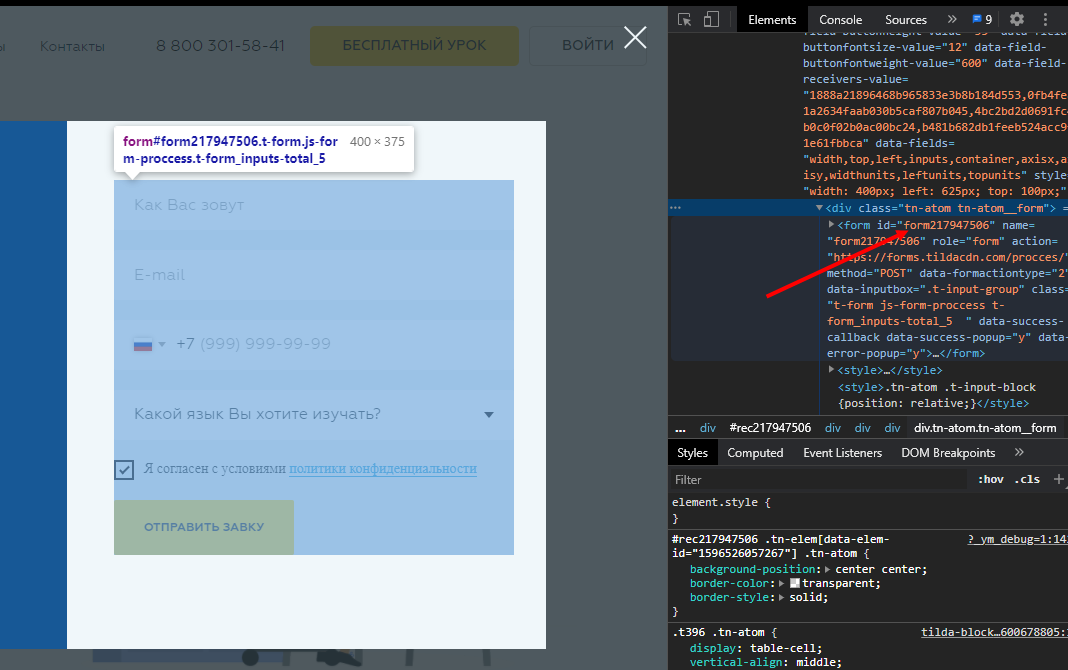Open the phone country flag selector
This screenshot has width=1068, height=670.
pos(149,344)
